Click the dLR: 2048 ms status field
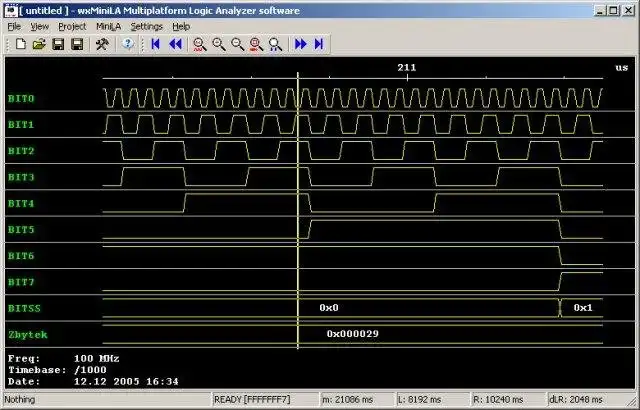 coord(586,399)
